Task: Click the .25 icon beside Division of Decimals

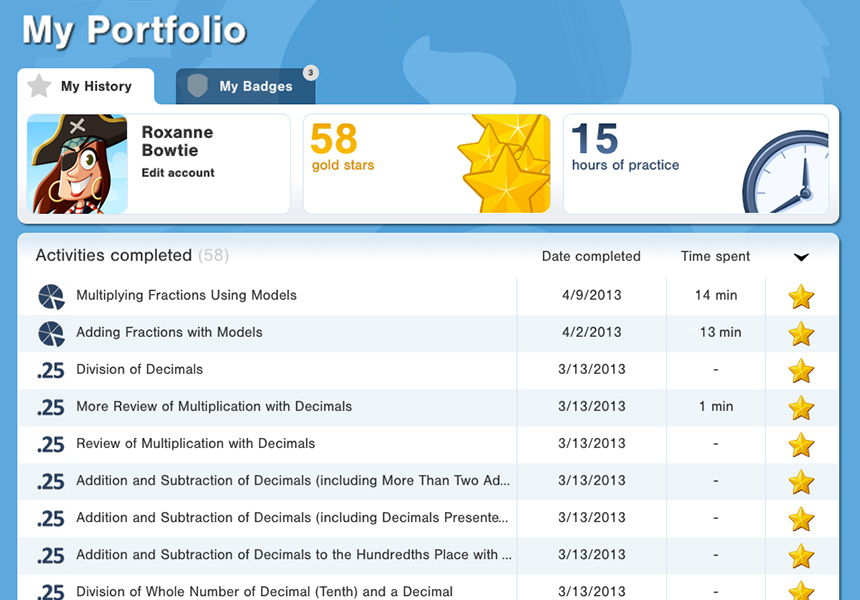Action: point(50,371)
